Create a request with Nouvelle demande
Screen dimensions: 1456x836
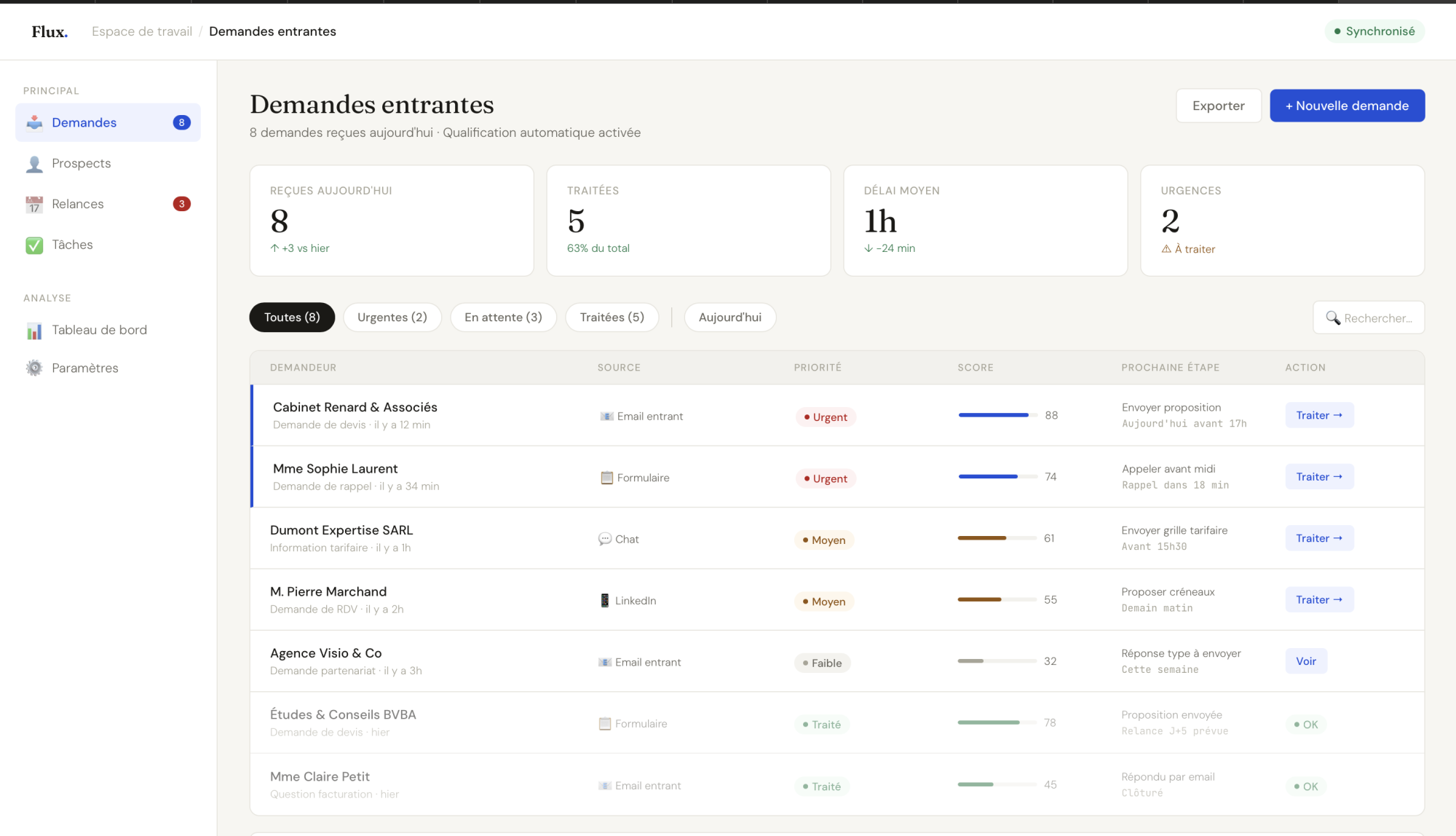1348,105
